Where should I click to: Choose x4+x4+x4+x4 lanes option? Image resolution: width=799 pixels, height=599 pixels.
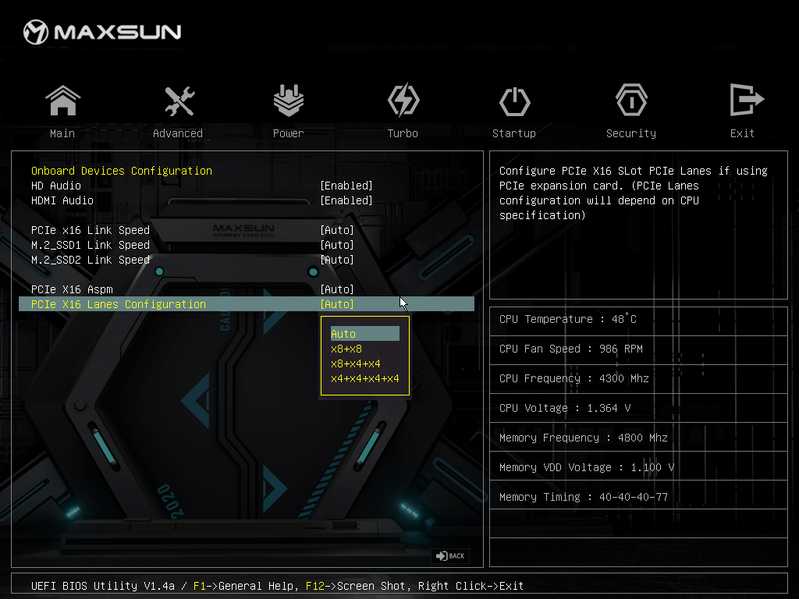365,378
